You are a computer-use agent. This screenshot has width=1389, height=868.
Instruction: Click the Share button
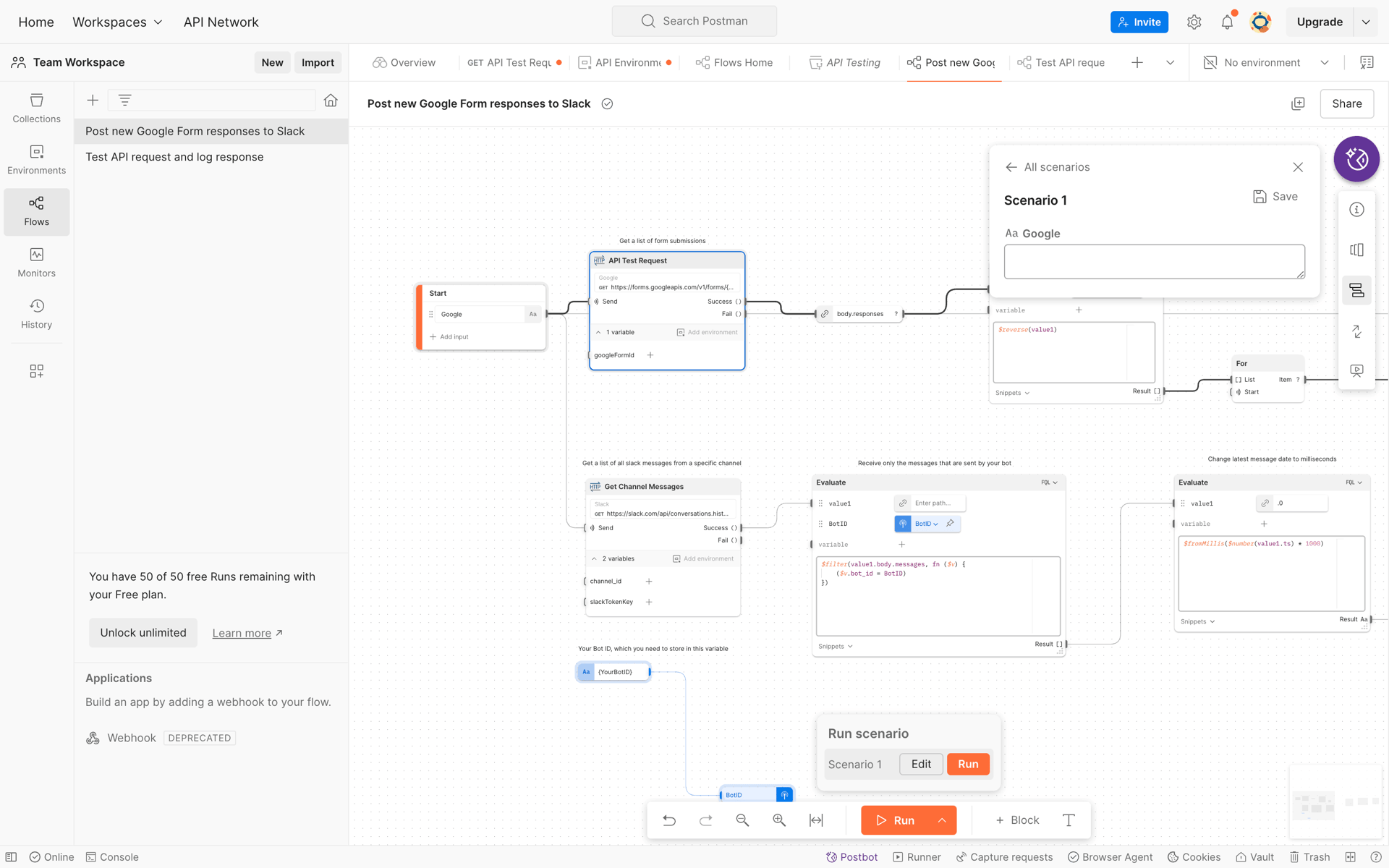[1346, 103]
